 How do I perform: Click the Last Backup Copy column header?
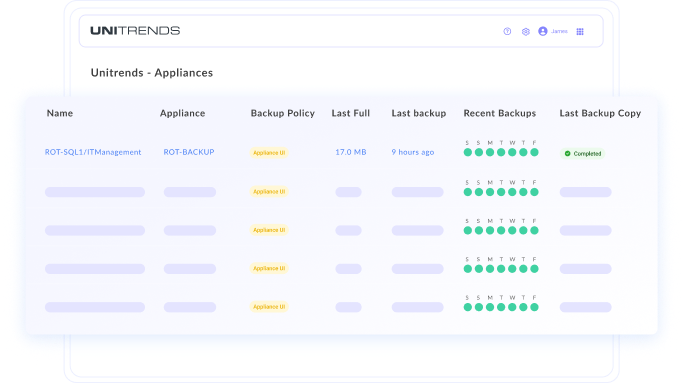(600, 113)
